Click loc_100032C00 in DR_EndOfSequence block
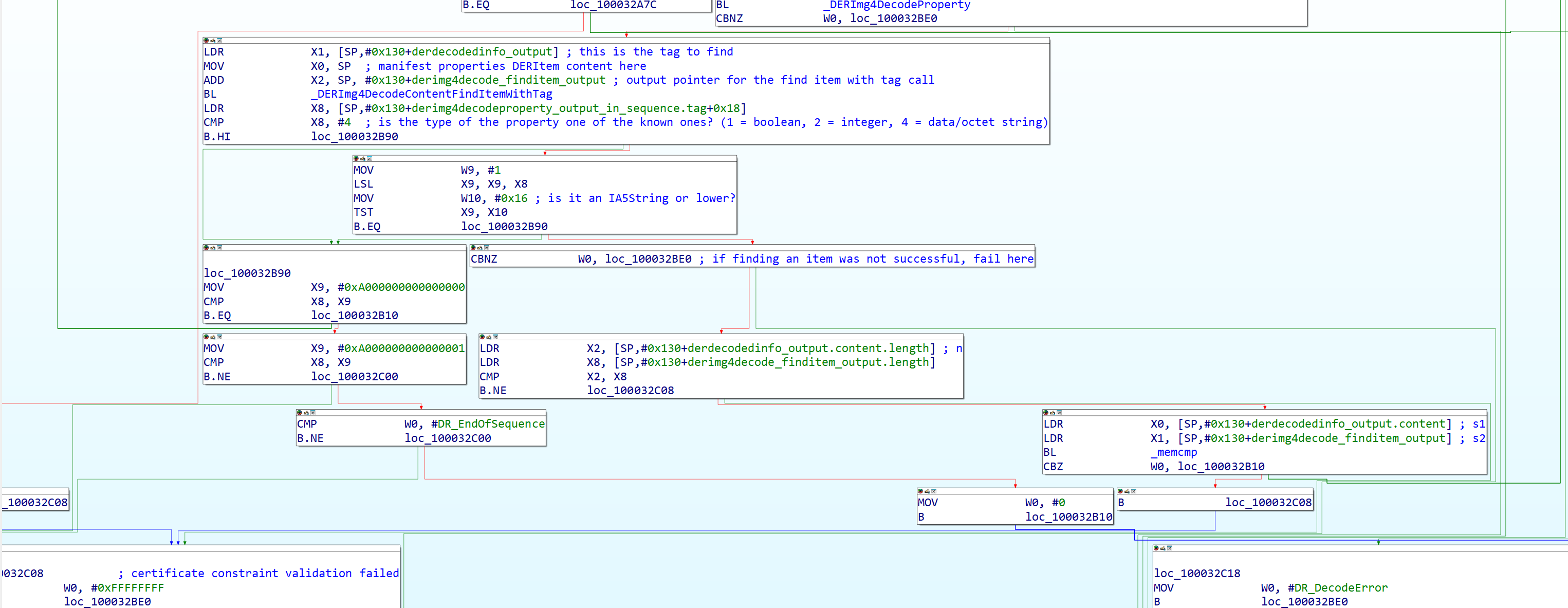The width and height of the screenshot is (1568, 608). [x=448, y=438]
